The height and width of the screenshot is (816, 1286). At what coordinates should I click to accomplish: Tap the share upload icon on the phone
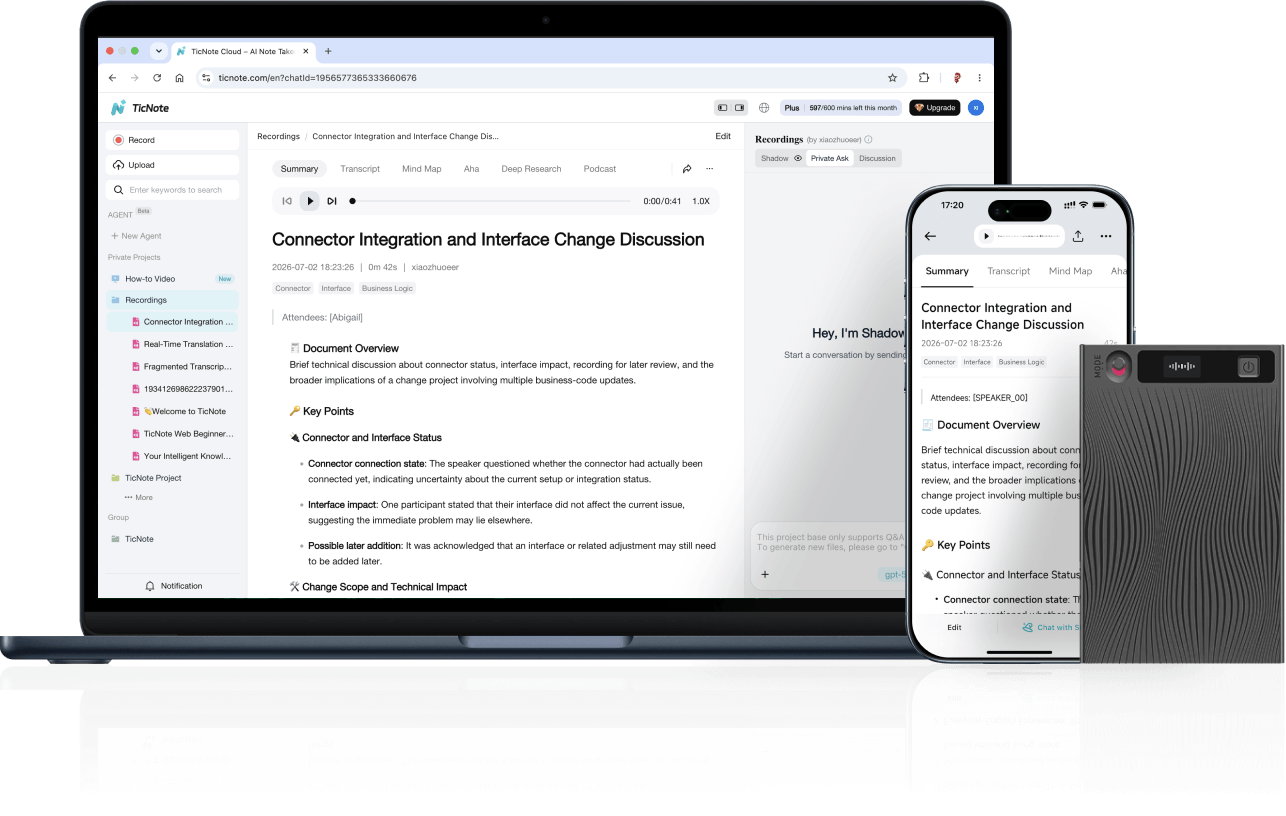(1078, 236)
